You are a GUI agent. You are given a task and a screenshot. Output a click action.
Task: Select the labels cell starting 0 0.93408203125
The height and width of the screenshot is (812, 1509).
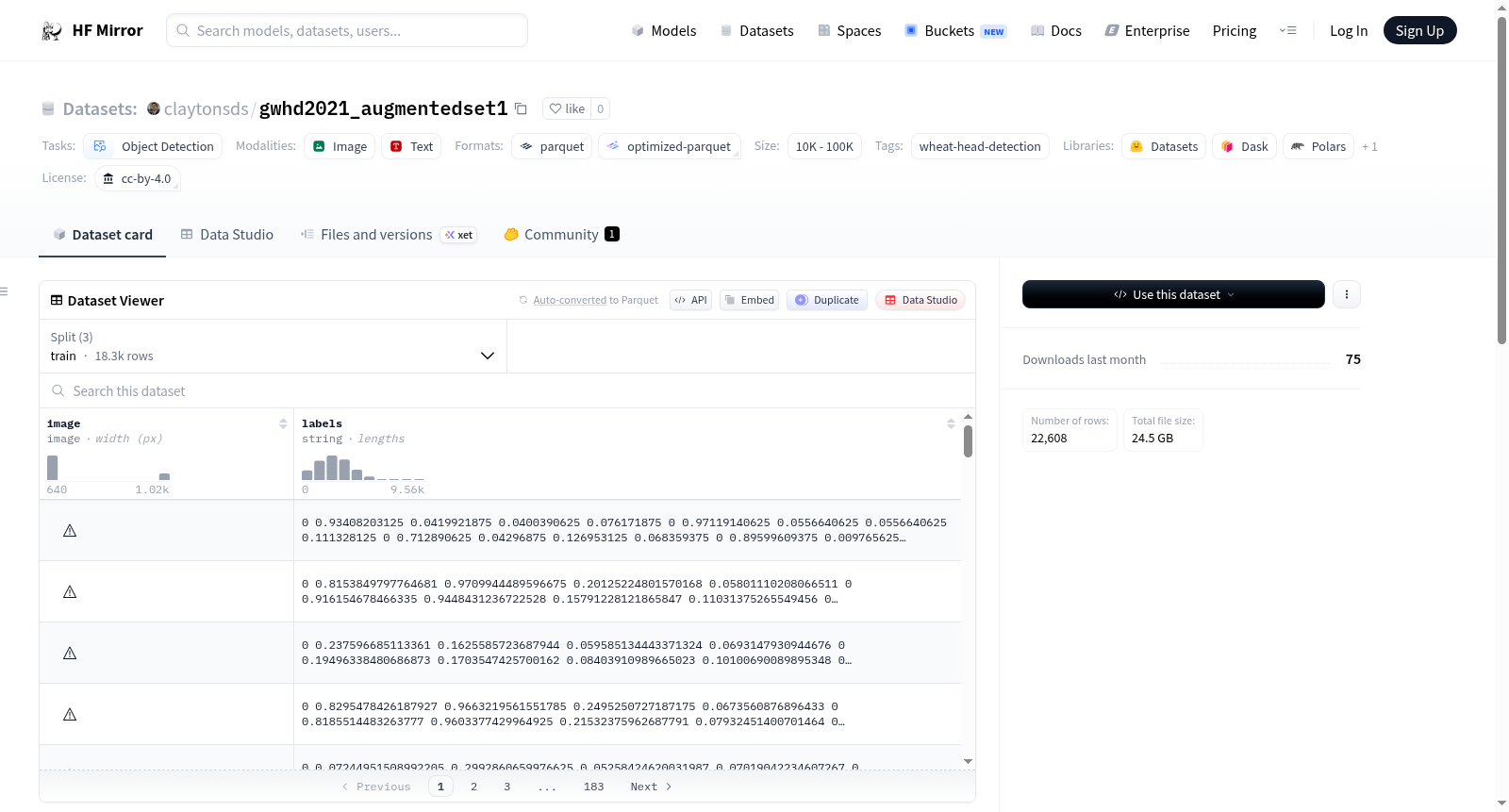coord(627,530)
